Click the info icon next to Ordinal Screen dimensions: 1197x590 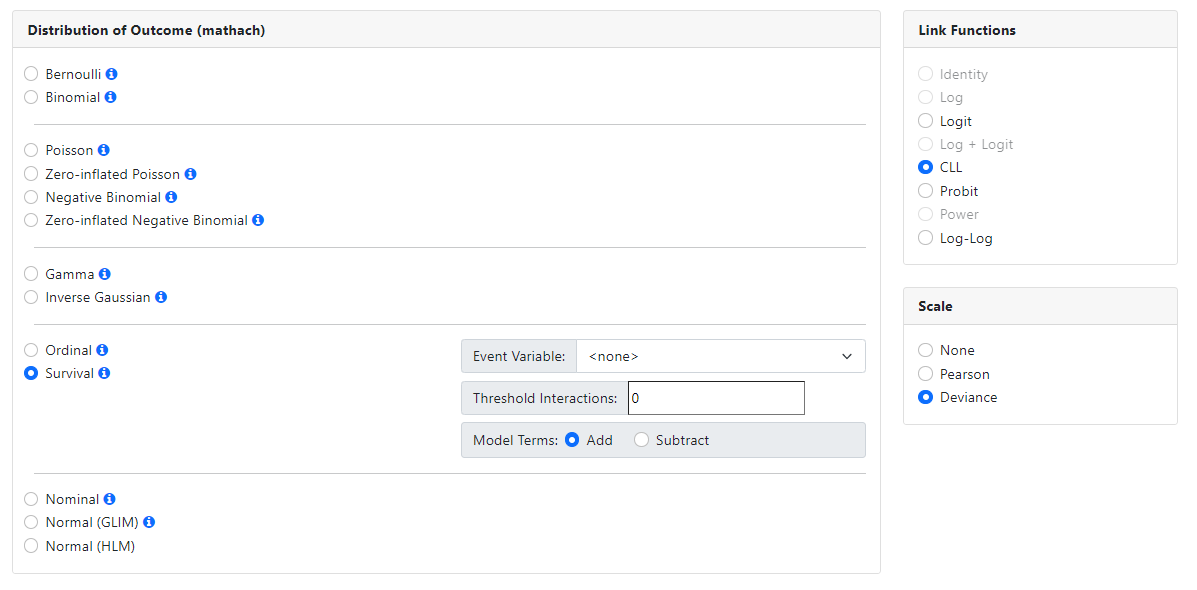click(x=102, y=350)
